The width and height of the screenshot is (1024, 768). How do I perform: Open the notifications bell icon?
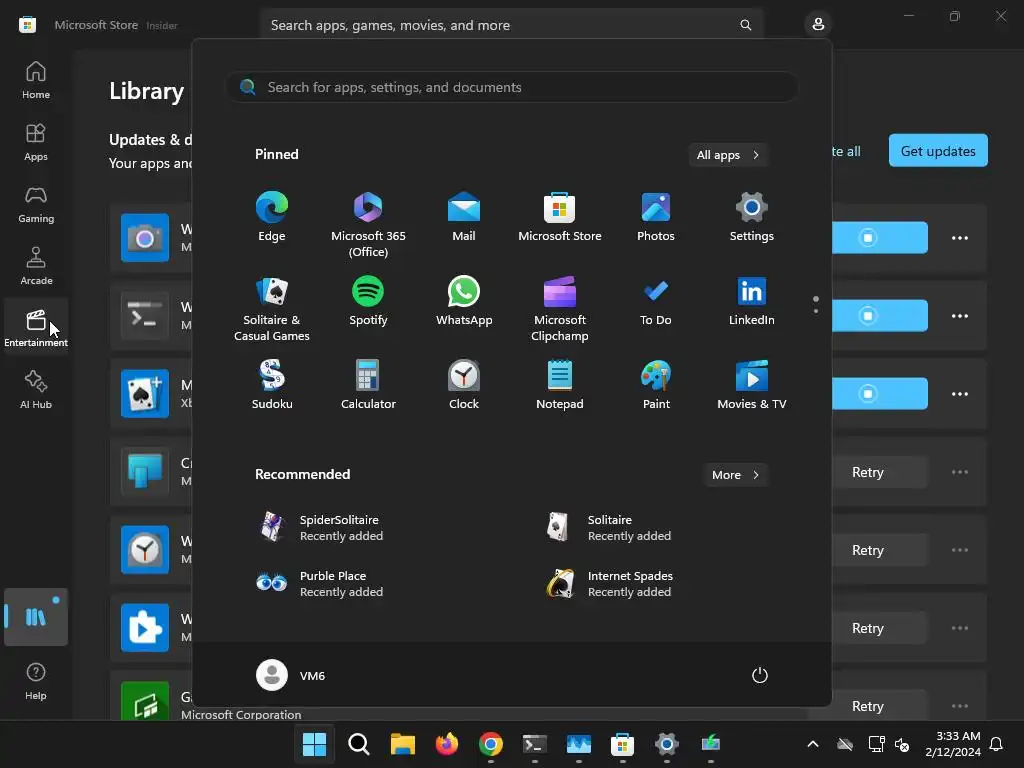point(996,744)
